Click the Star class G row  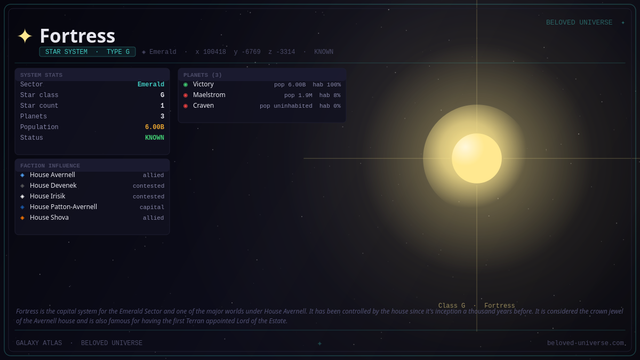tap(92, 95)
